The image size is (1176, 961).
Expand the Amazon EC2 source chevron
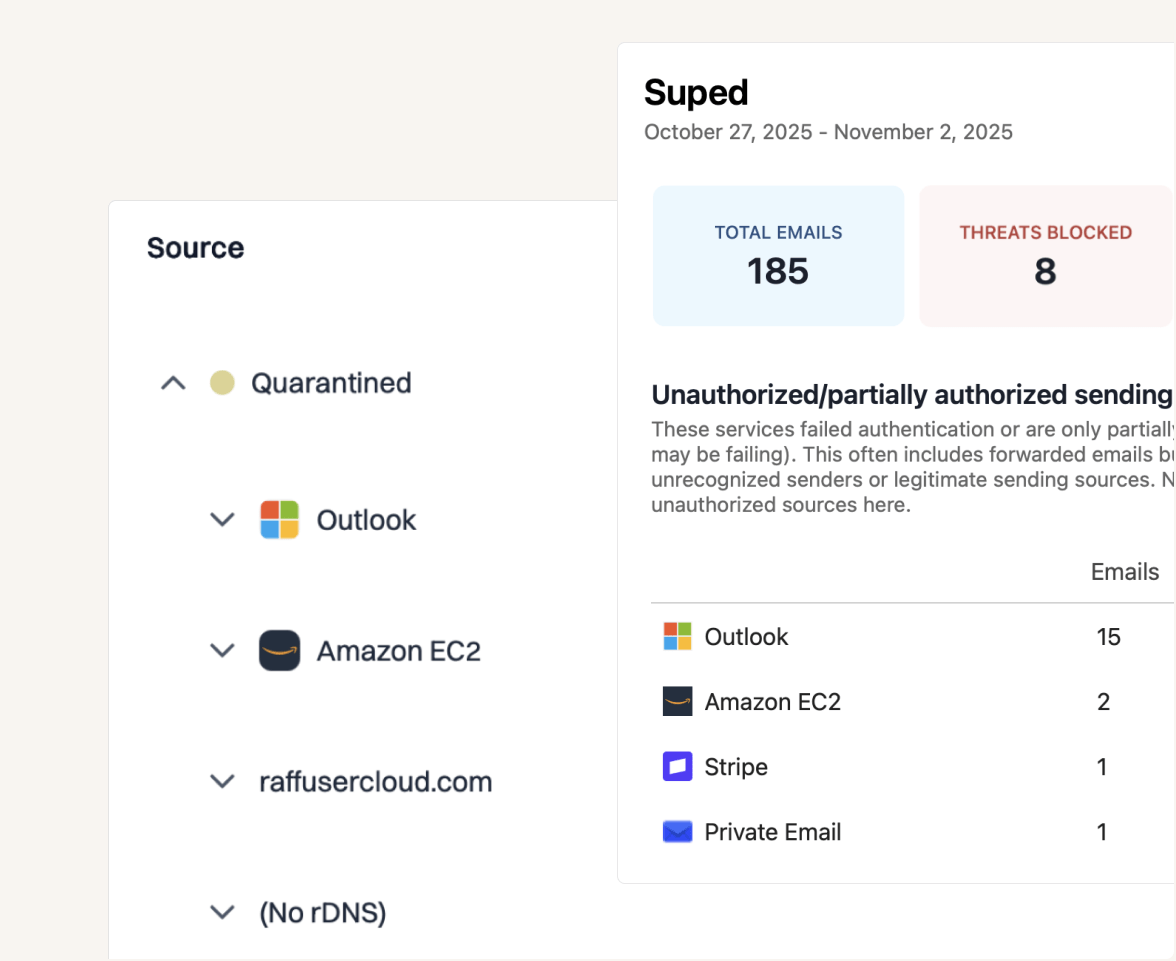222,651
